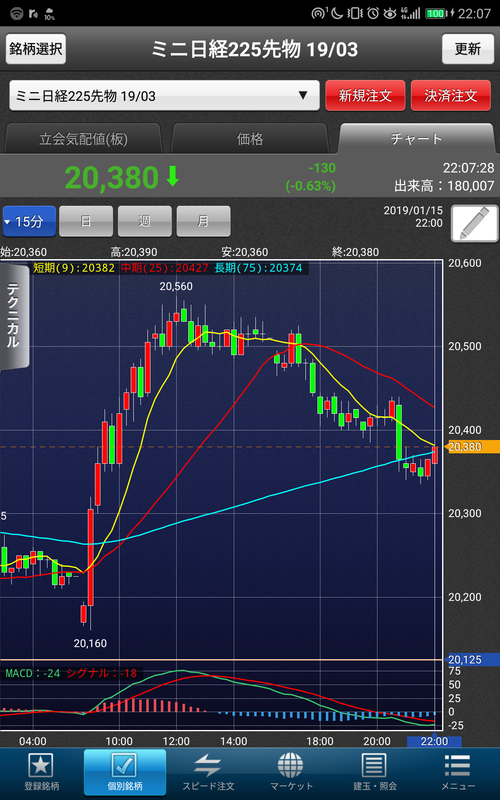
Task: Tap the large 20,380 current price
Action: (112, 178)
